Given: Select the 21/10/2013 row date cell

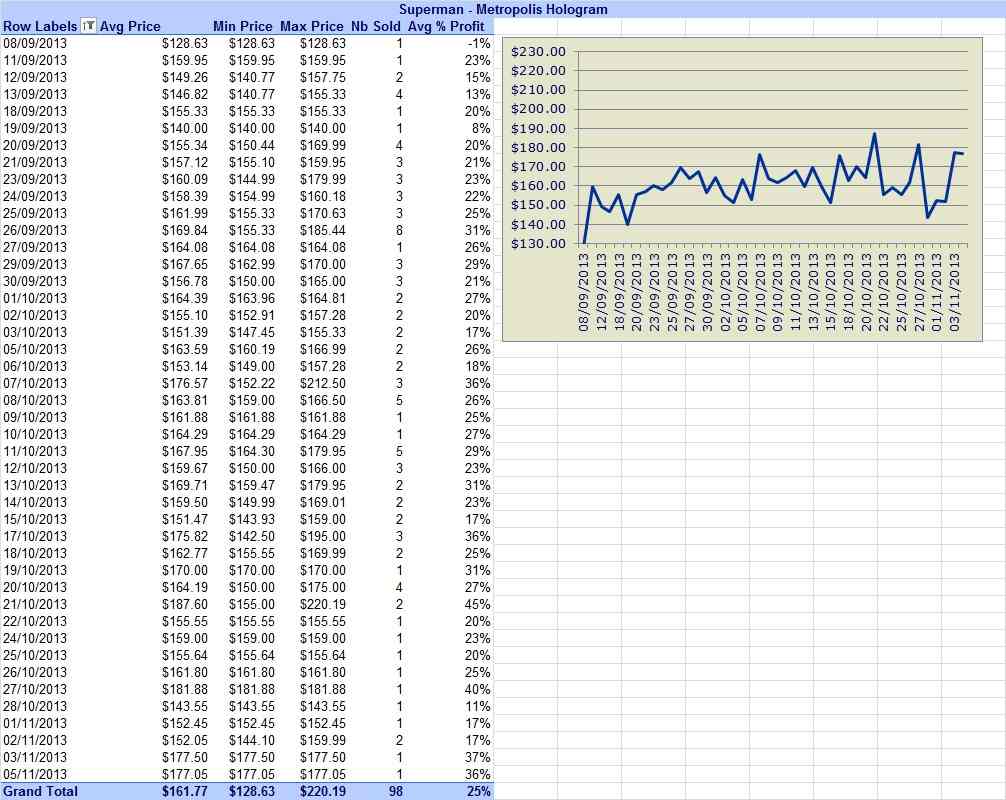Looking at the screenshot, I should coord(35,604).
